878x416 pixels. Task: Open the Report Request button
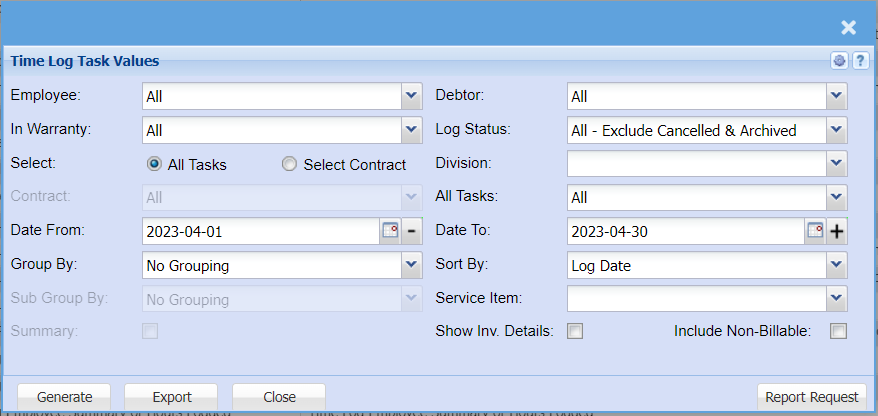click(x=811, y=397)
